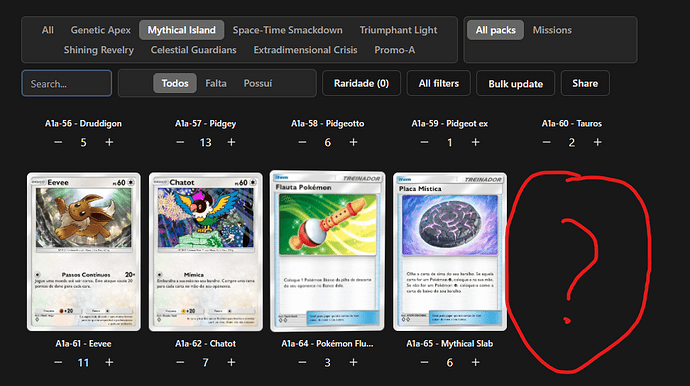
Task: Open the Raridade (0) rarity filter
Action: click(x=361, y=83)
